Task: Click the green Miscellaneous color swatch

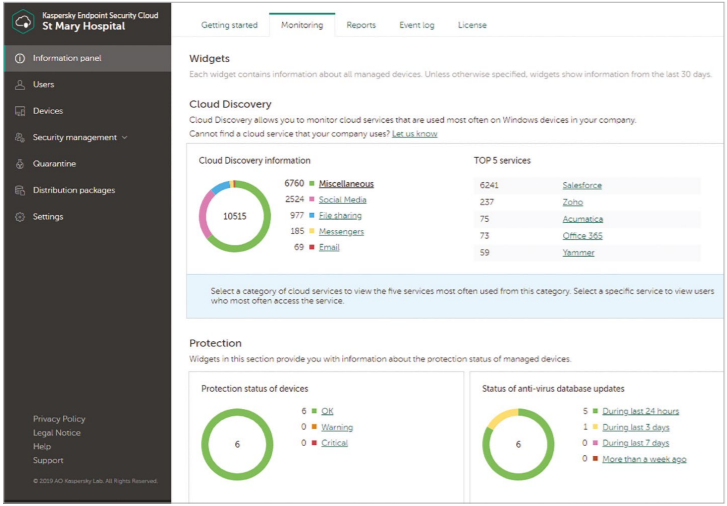Action: [312, 184]
